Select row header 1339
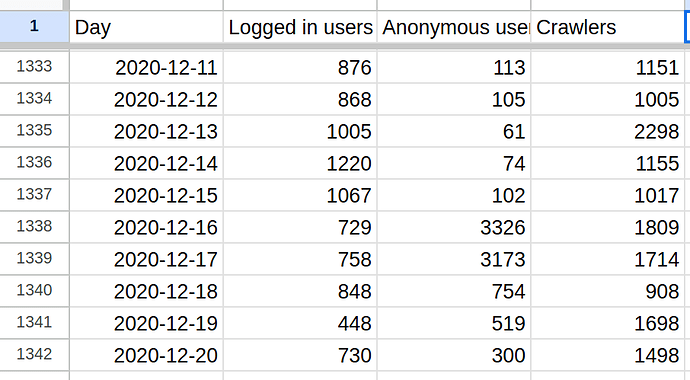 (x=34, y=259)
